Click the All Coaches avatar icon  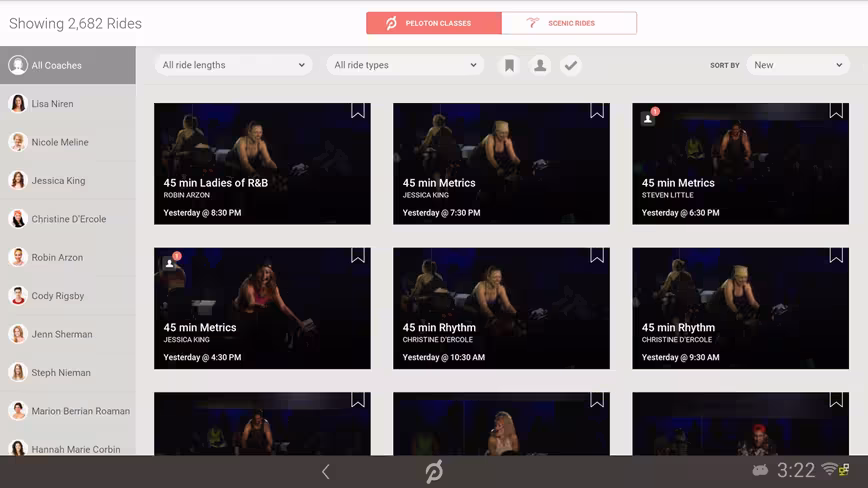click(18, 65)
